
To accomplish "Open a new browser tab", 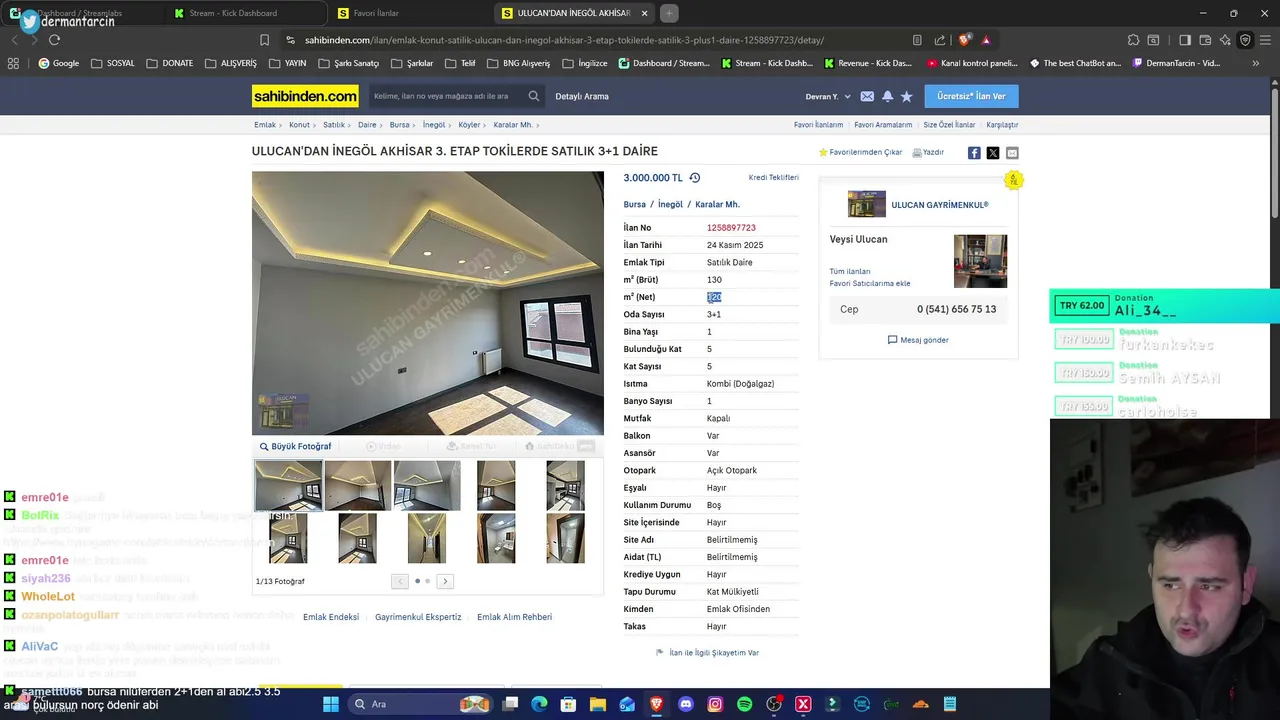I will [x=669, y=13].
